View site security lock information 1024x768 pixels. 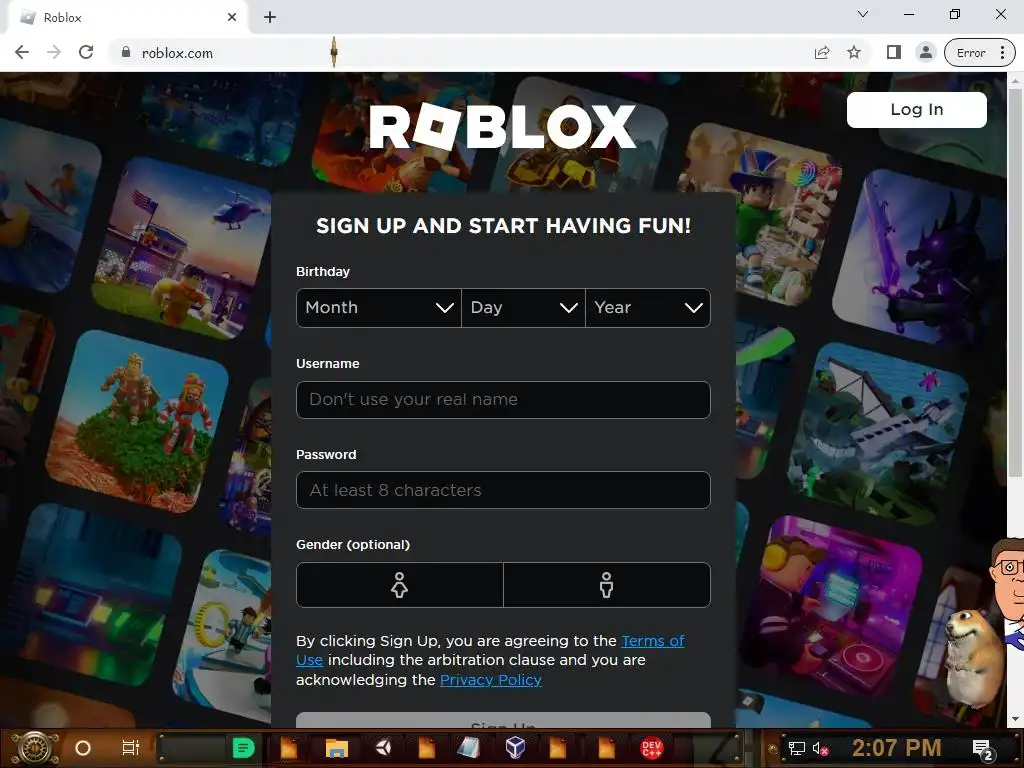126,52
